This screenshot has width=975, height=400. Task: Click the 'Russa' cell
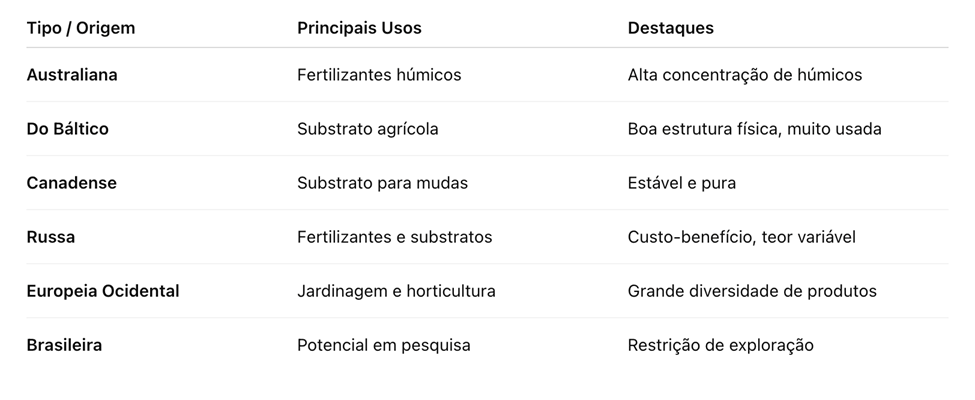(x=50, y=237)
